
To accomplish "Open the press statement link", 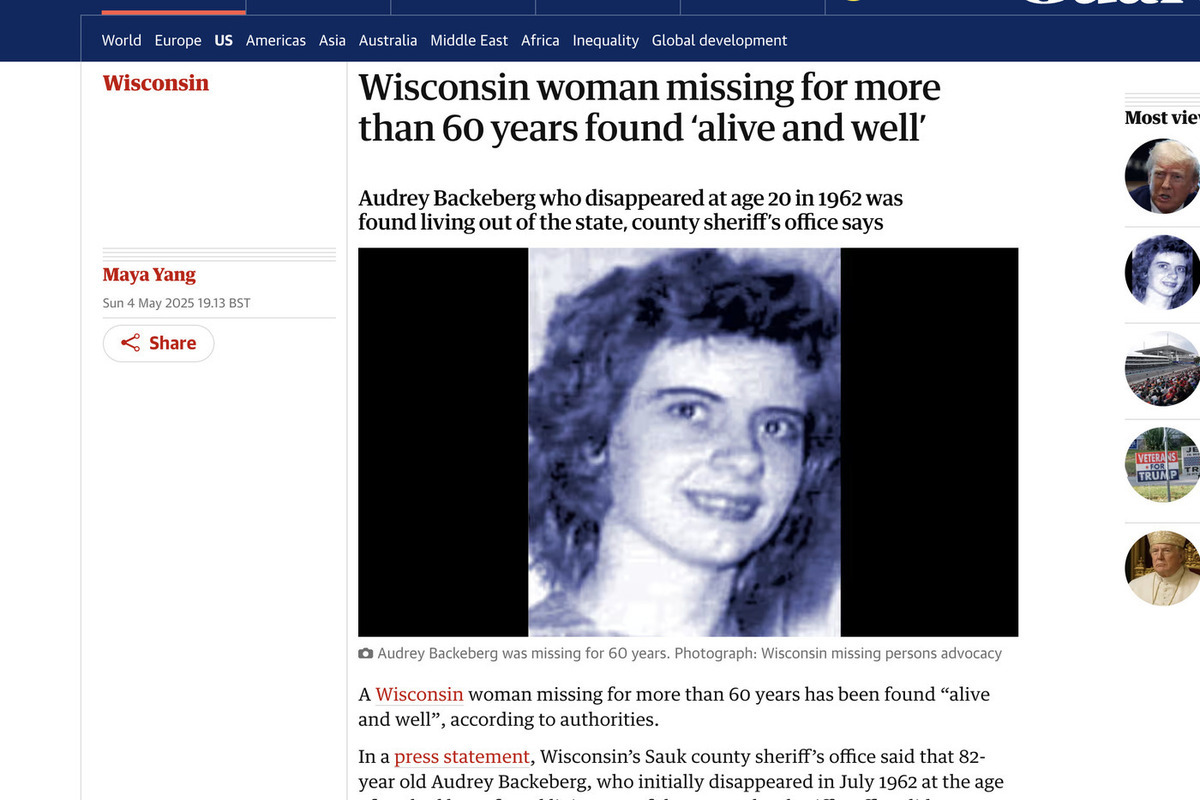I will point(462,756).
